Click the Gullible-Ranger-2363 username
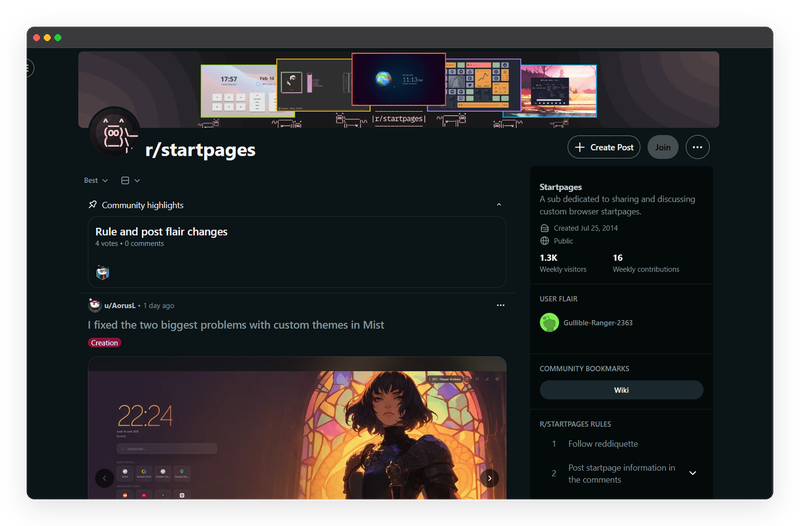The width and height of the screenshot is (800, 526). pos(598,323)
